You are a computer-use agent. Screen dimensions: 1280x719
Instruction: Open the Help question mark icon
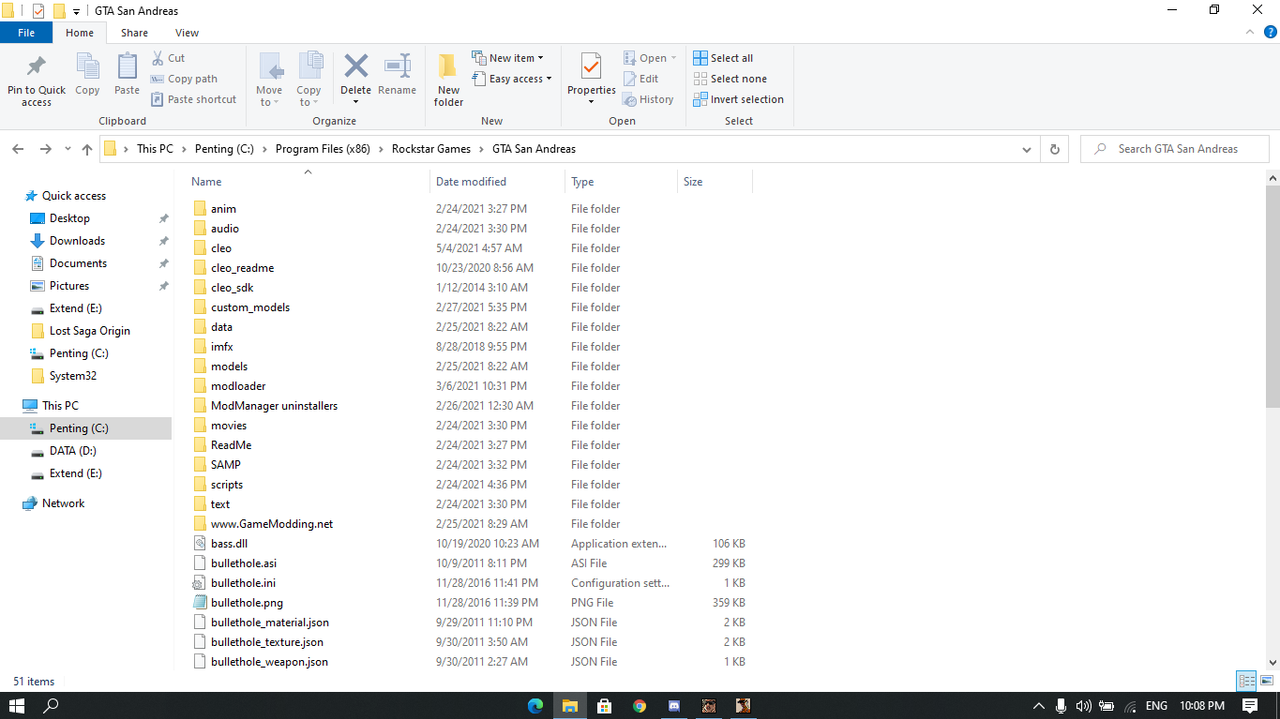tap(1268, 33)
